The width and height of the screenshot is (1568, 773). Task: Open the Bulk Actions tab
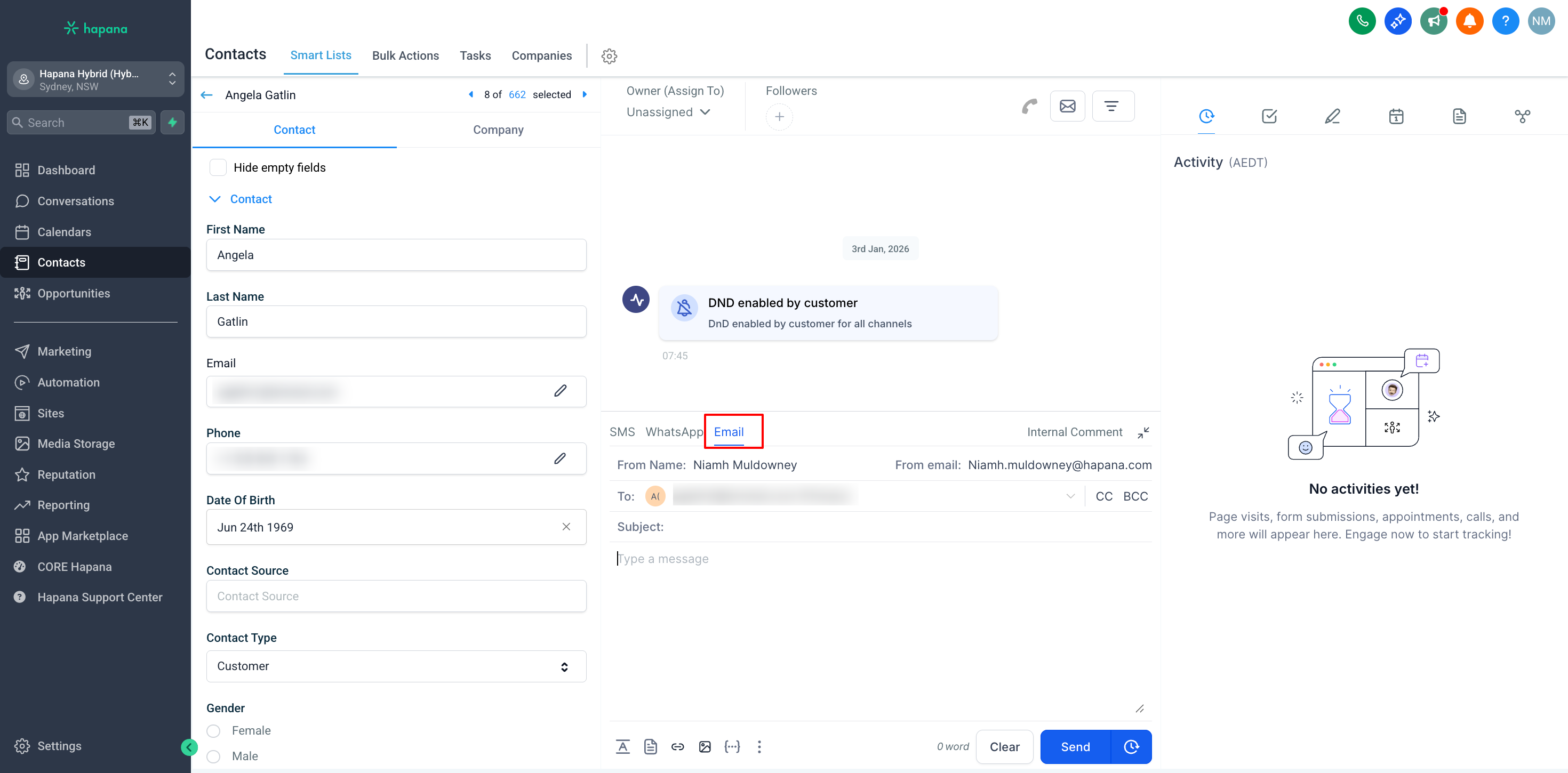pos(405,55)
